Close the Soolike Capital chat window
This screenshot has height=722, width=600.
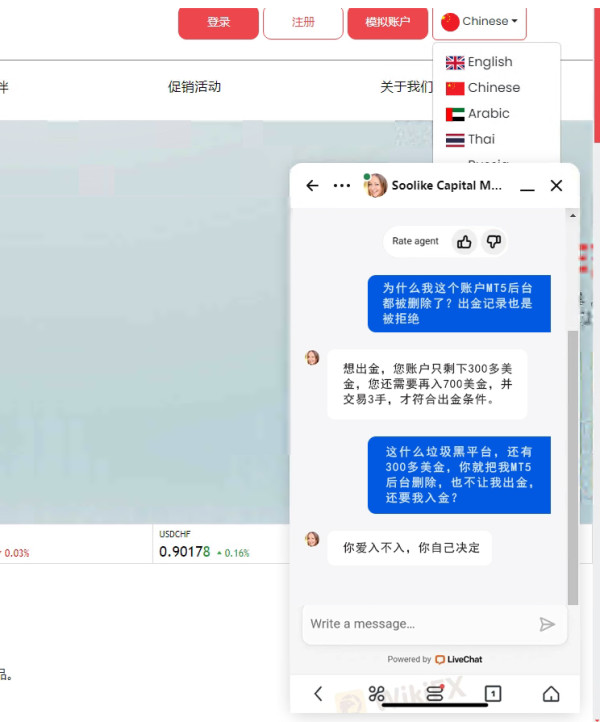coord(556,186)
